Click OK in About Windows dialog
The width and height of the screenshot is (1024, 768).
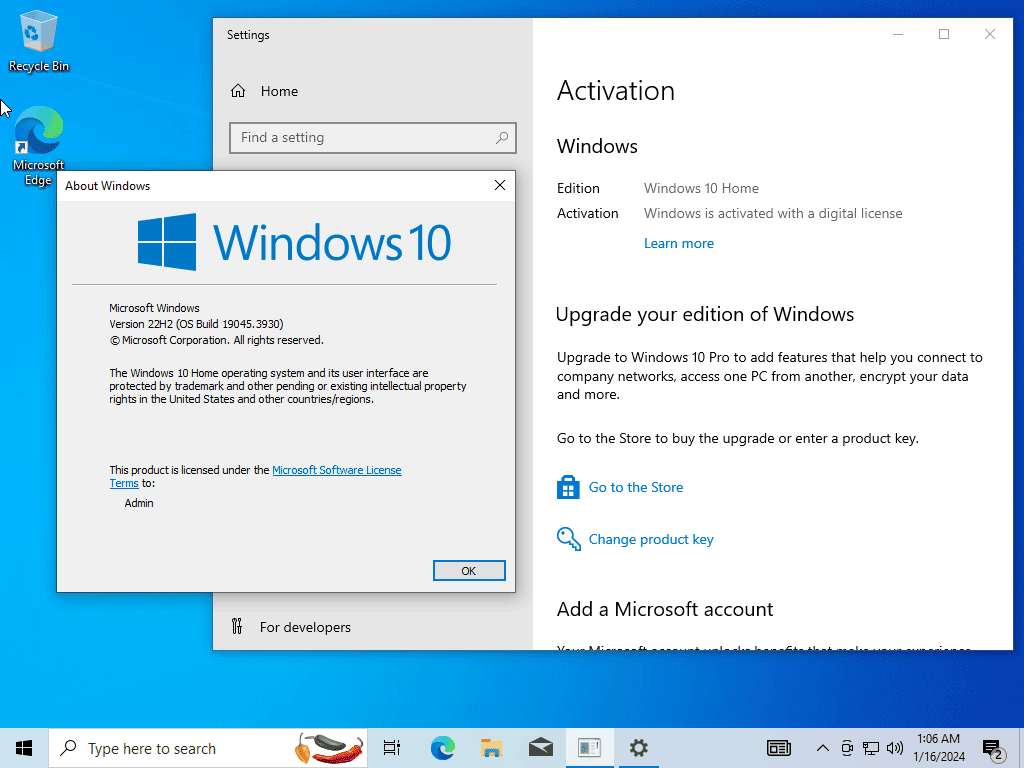coord(469,571)
